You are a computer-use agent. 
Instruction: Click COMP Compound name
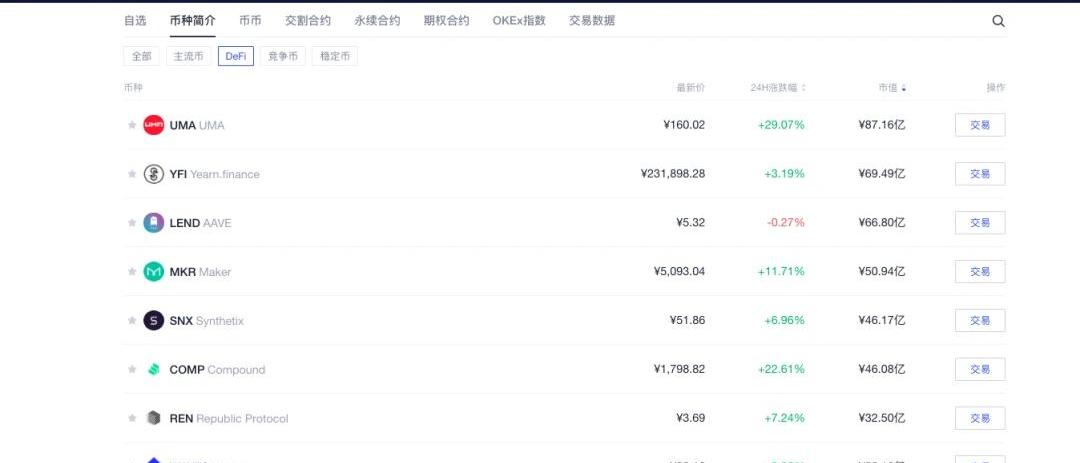coord(218,370)
